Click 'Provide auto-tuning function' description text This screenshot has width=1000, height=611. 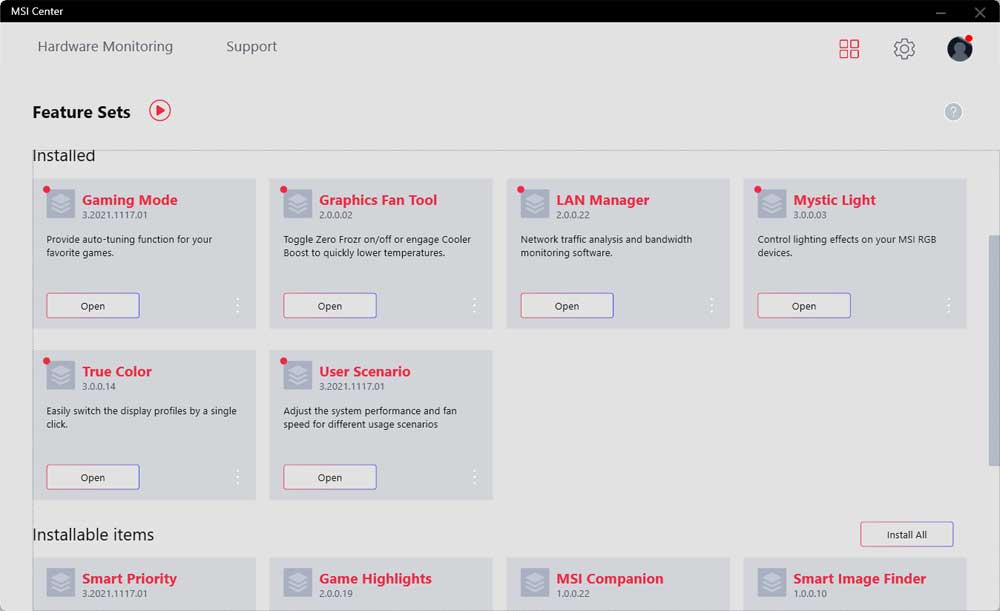(x=129, y=246)
